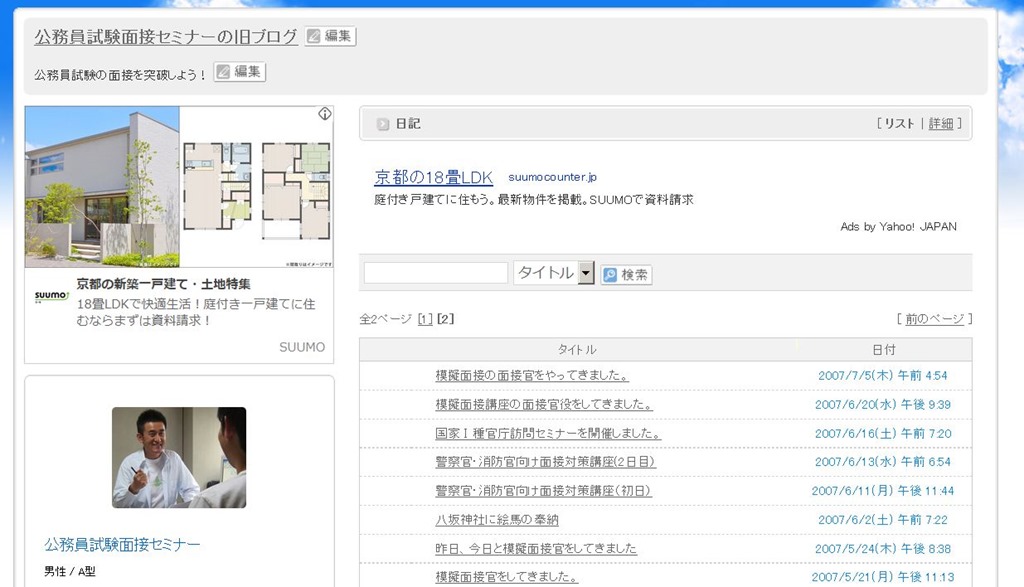Click the search text input field
1024x587 pixels.
click(x=436, y=273)
